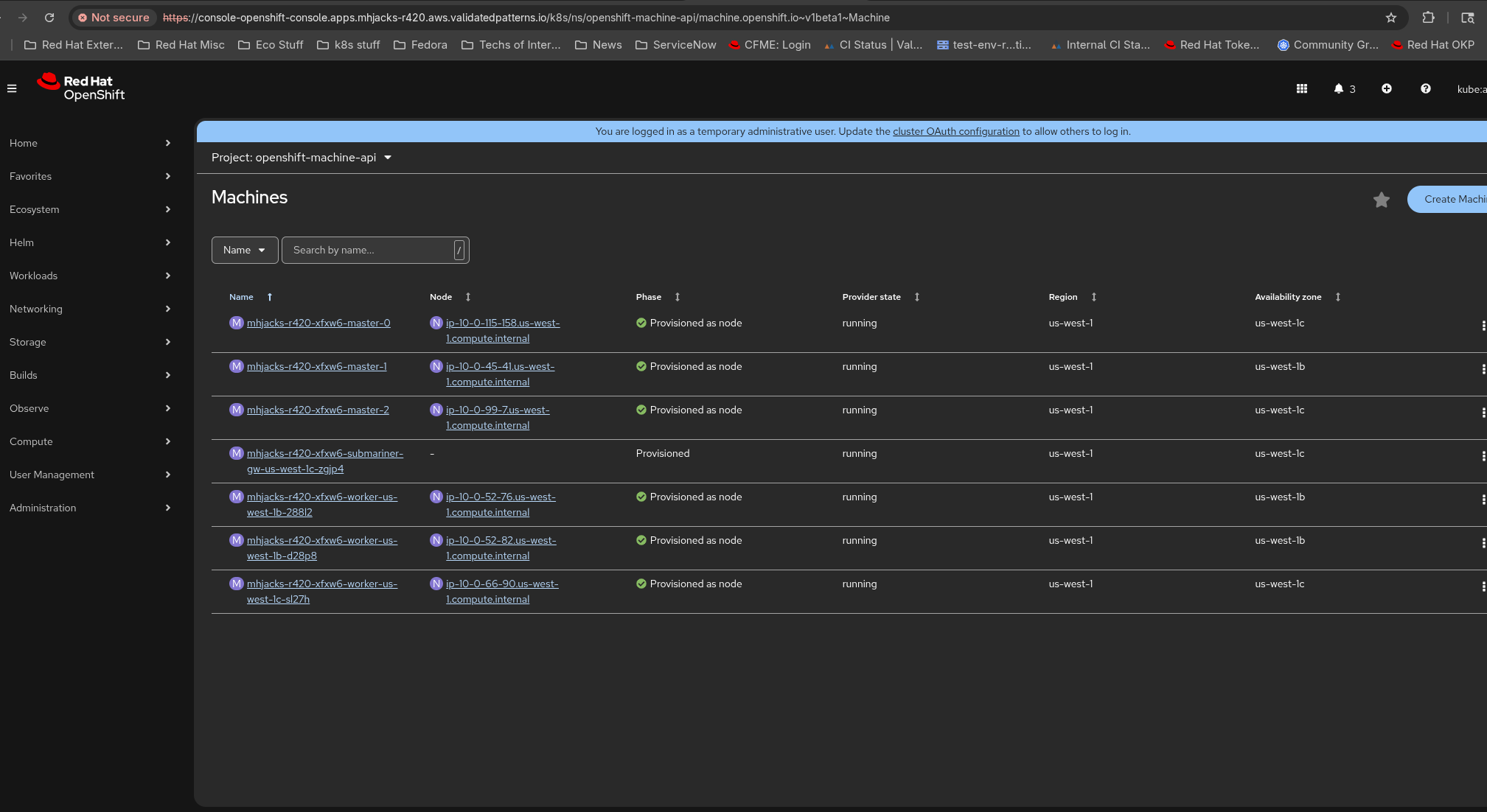Open the application launcher grid icon

[1302, 88]
